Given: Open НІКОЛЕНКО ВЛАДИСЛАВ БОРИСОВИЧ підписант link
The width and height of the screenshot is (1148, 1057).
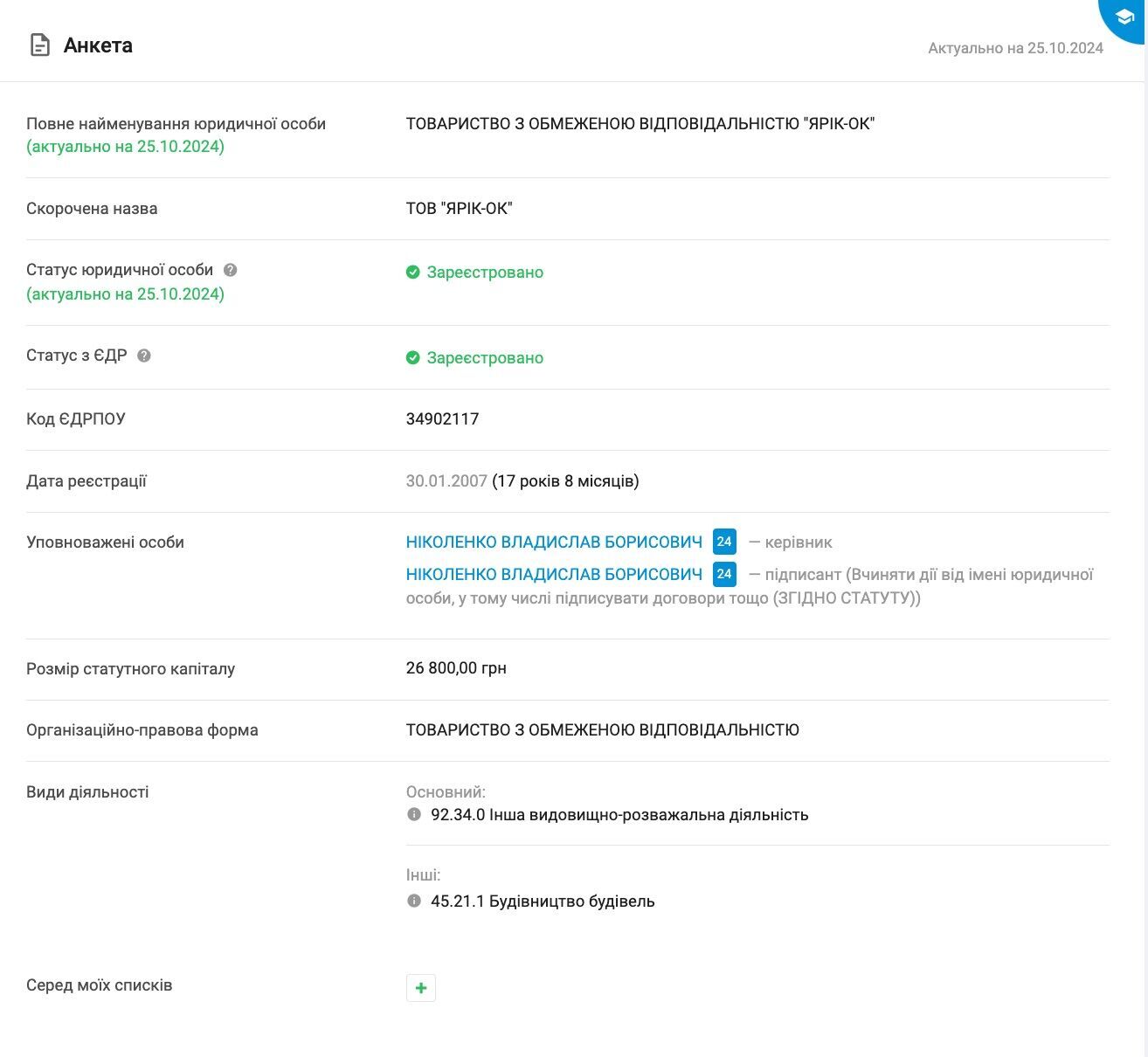Looking at the screenshot, I should (554, 575).
